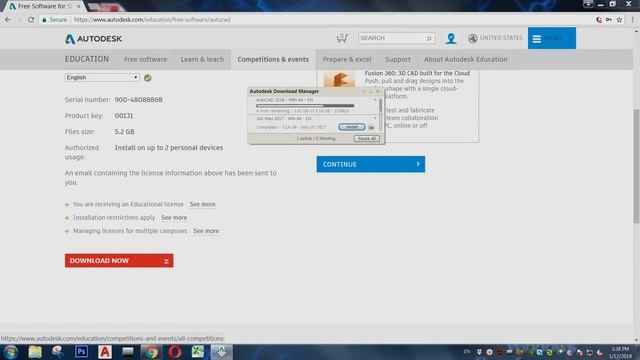Click the EN language indicator in tray
640x360 pixels.
[467, 351]
